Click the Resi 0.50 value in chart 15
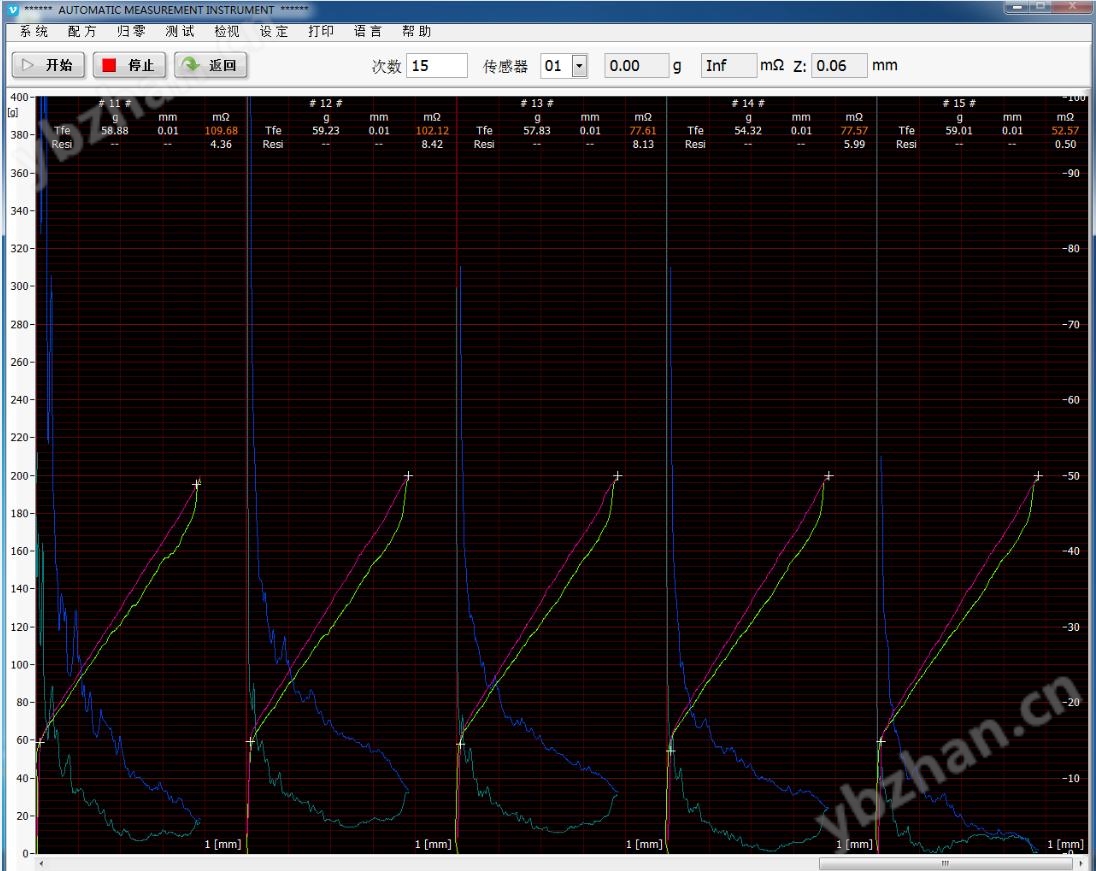This screenshot has height=871, width=1096. (1065, 144)
